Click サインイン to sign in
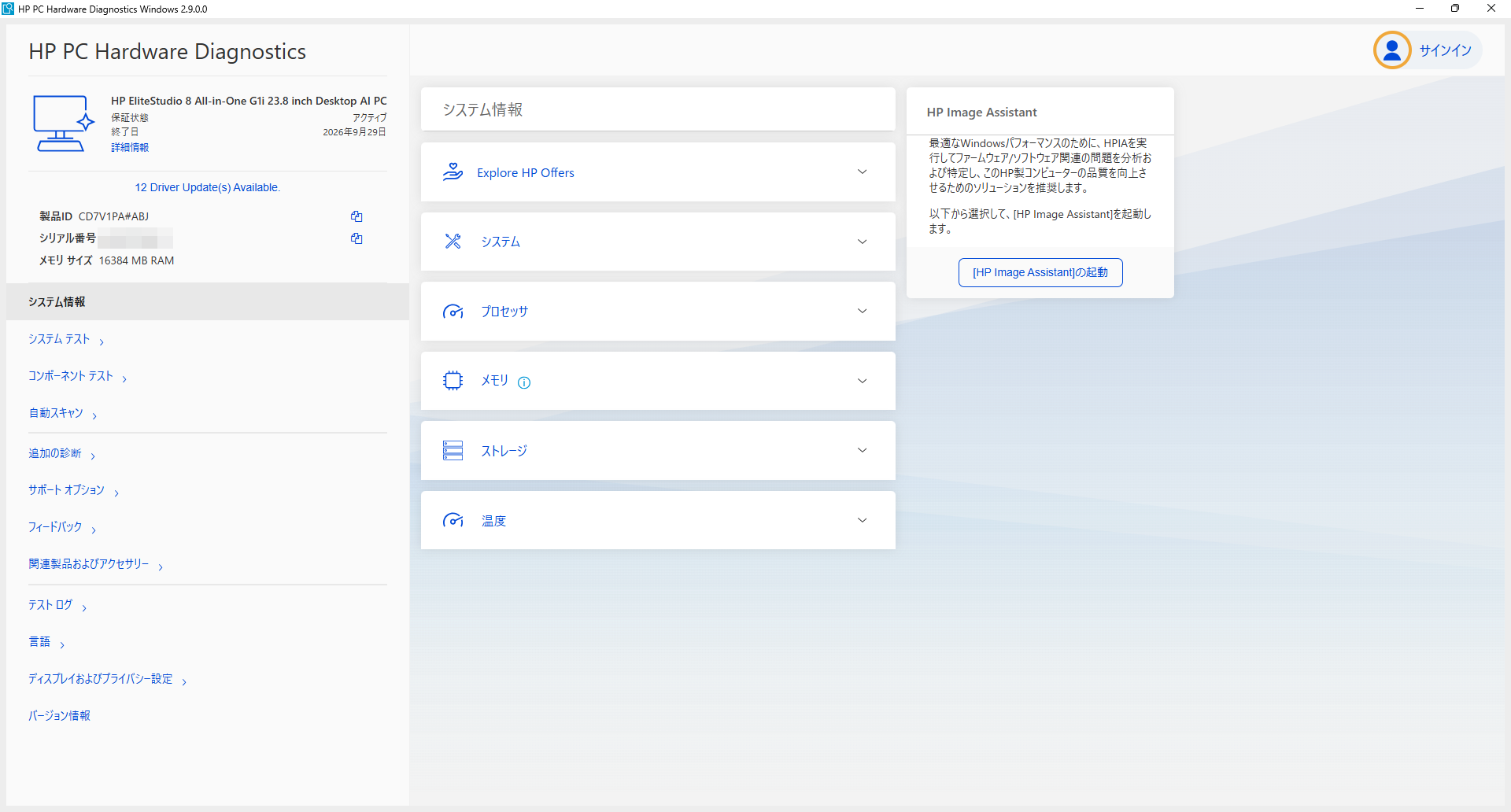 coord(1445,50)
